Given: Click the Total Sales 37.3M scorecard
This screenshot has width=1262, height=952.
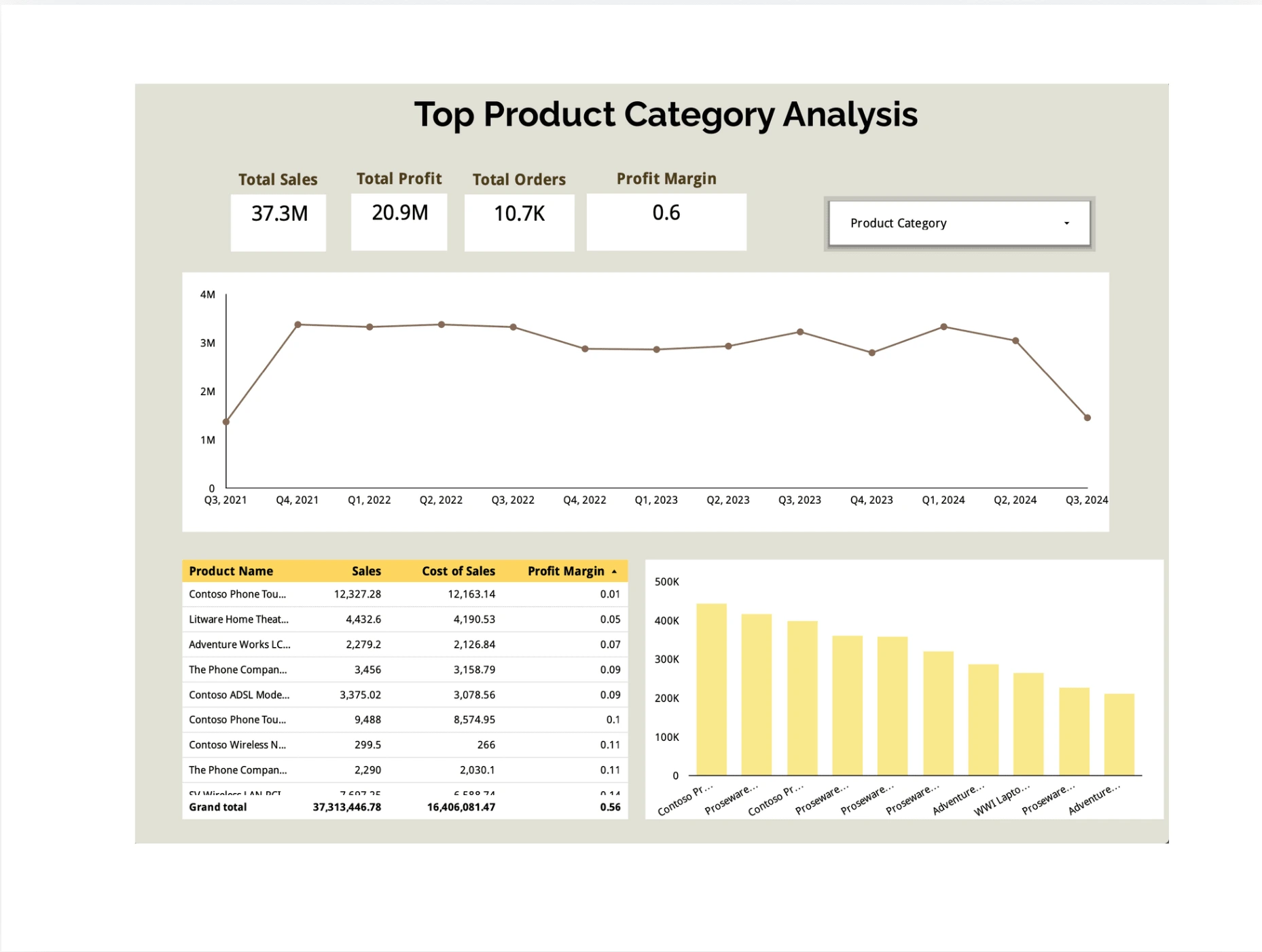Looking at the screenshot, I should point(278,222).
